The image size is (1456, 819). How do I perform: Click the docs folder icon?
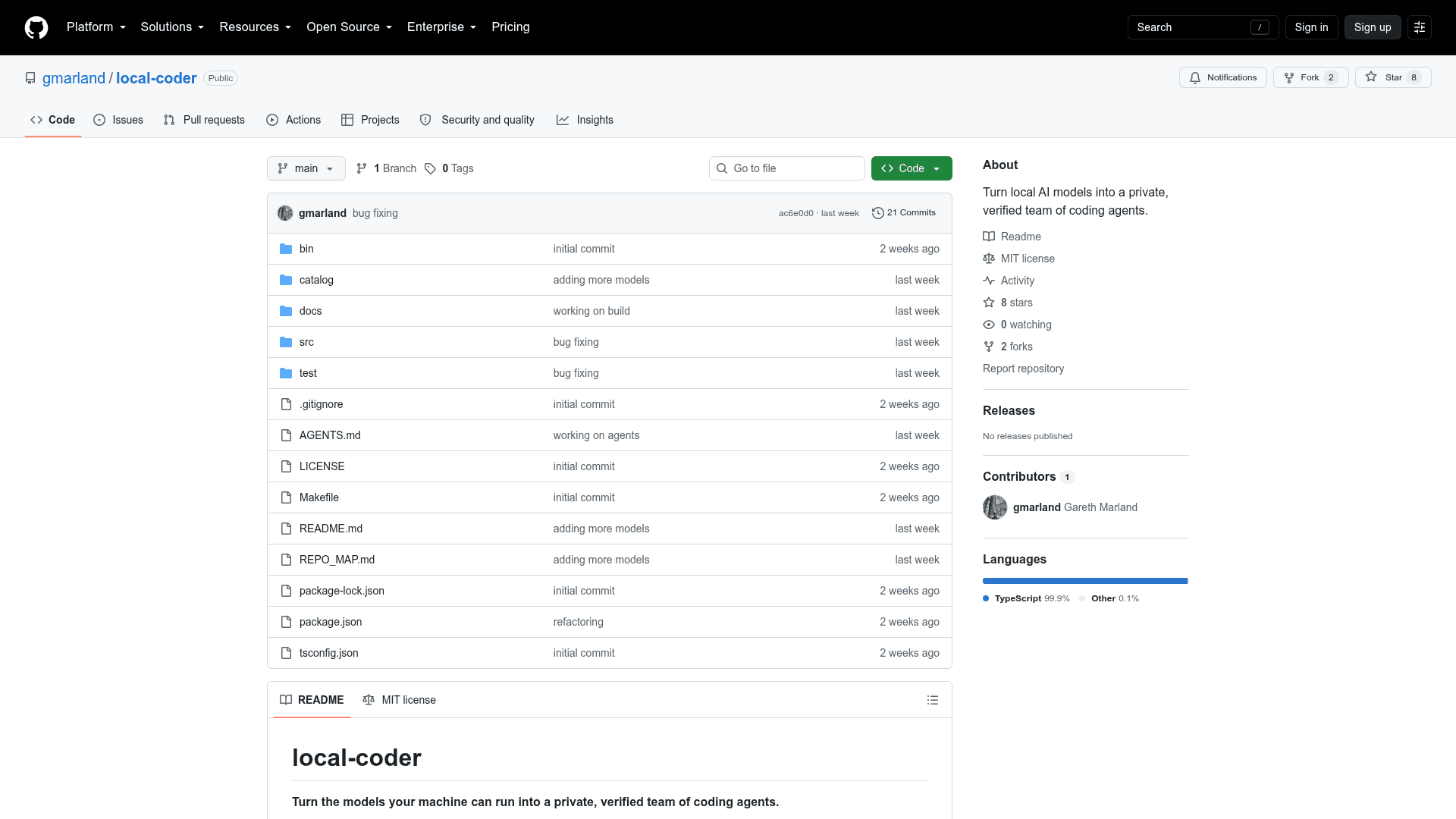point(286,311)
